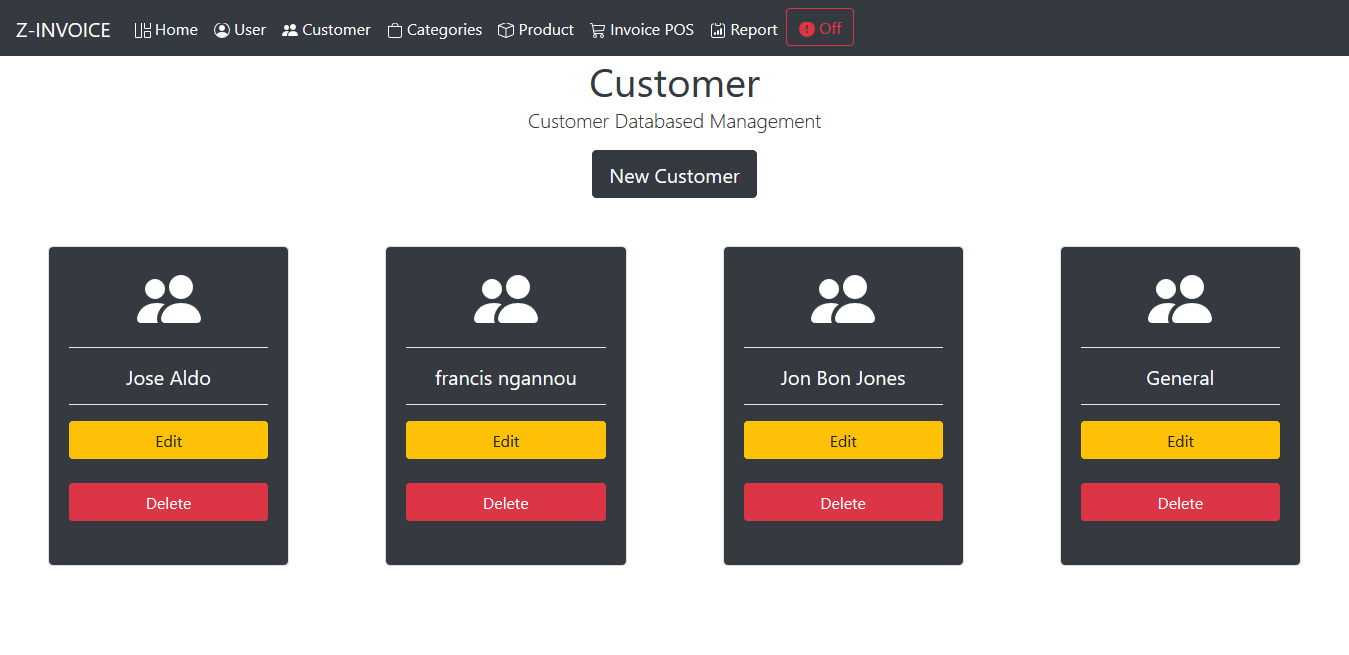This screenshot has width=1349, height=655.
Task: Click the red Off button
Action: 820,27
